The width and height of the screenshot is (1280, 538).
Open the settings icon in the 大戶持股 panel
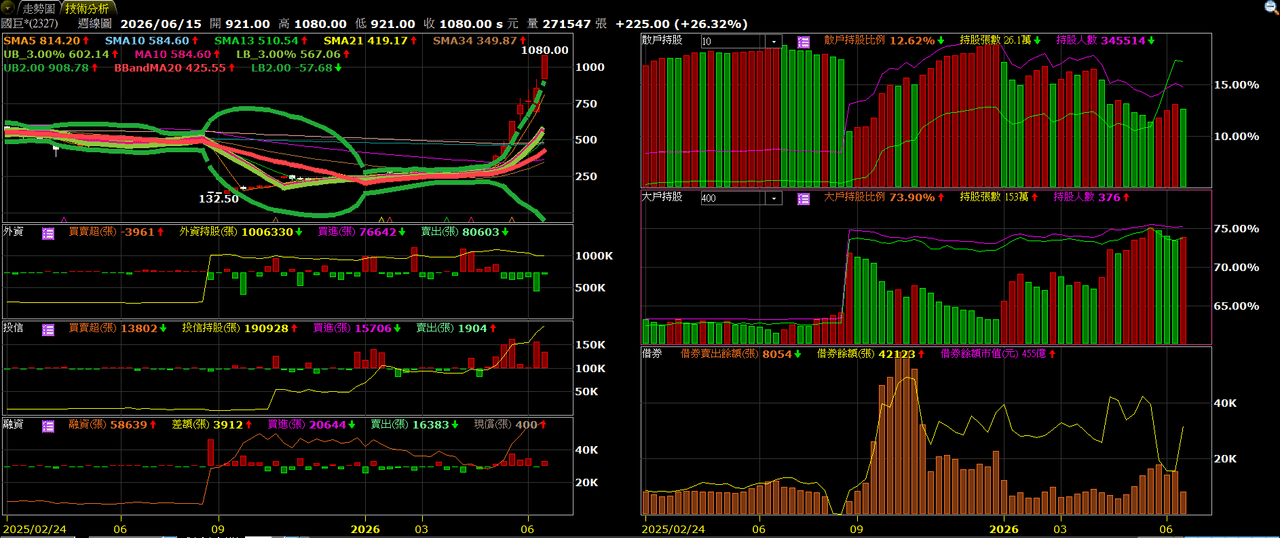(x=803, y=198)
